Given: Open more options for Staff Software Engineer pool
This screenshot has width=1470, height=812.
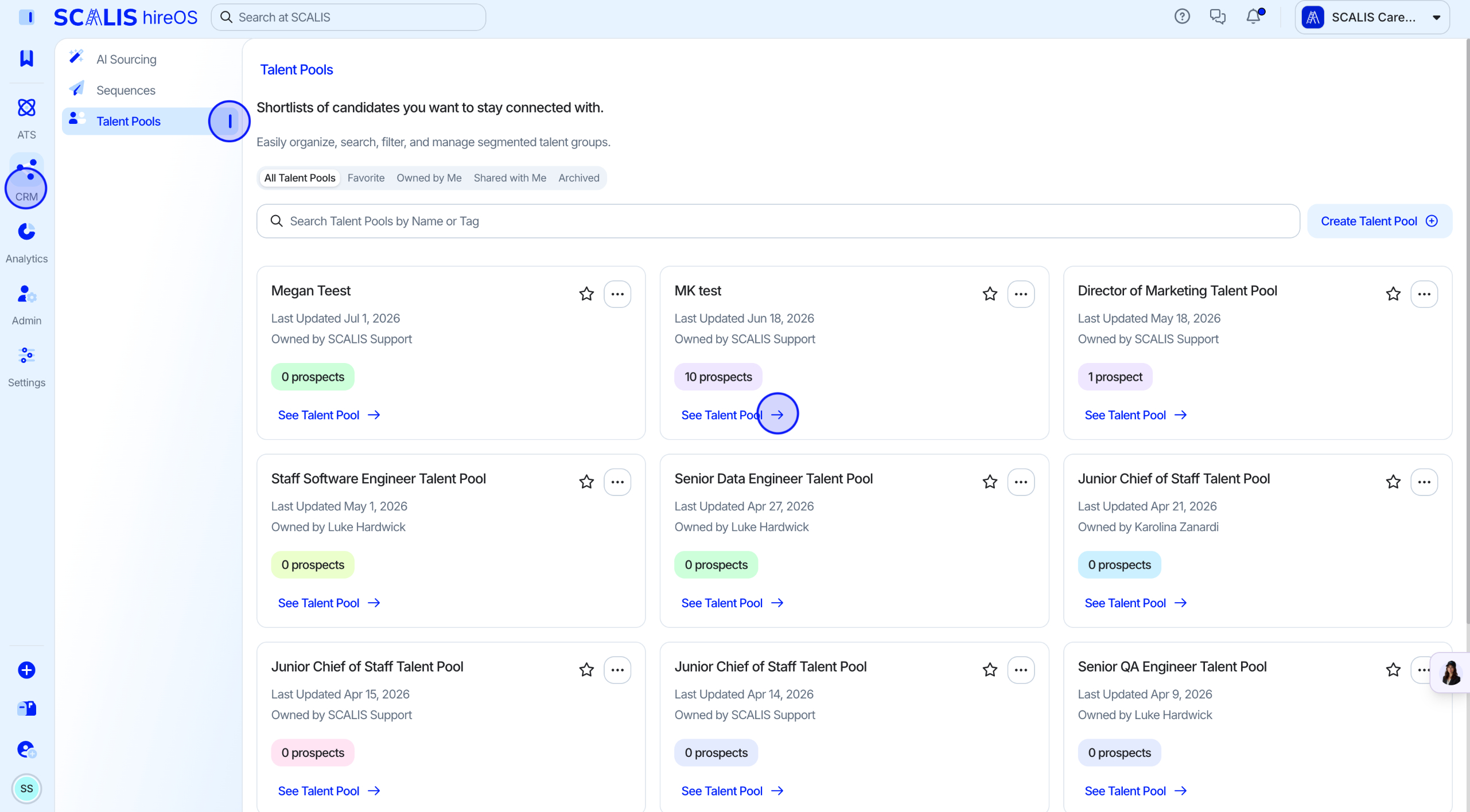Looking at the screenshot, I should click(617, 482).
